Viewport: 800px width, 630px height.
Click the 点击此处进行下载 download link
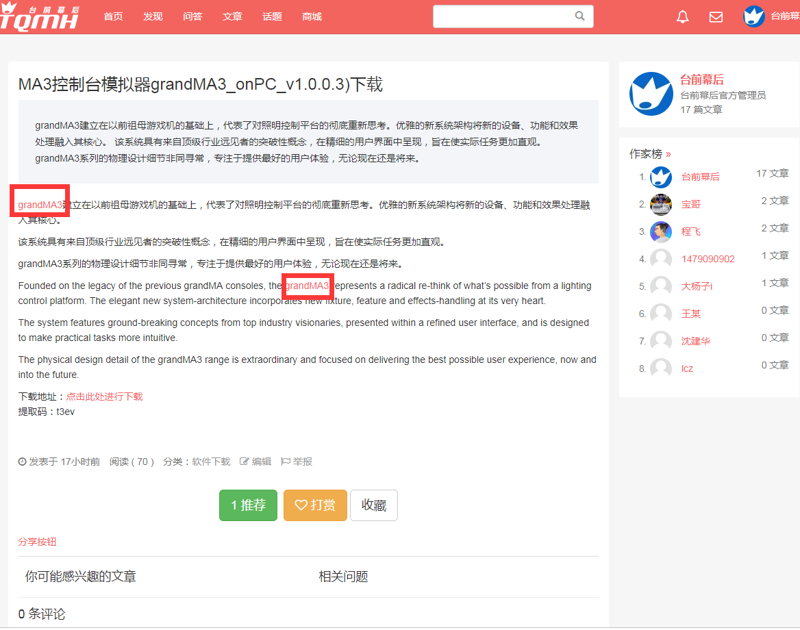pos(105,396)
